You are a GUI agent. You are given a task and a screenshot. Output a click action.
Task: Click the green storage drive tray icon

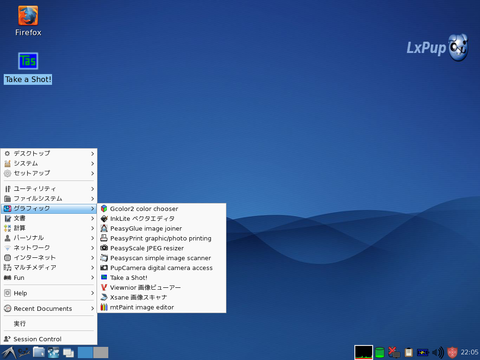click(379, 352)
